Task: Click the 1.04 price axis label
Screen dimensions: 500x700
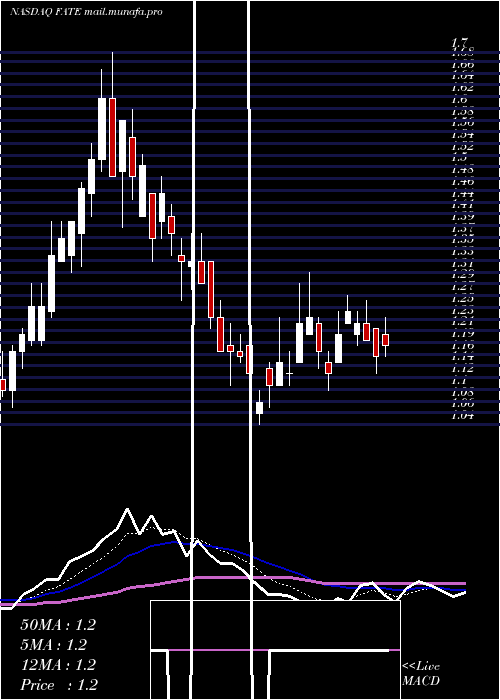Action: (462, 416)
